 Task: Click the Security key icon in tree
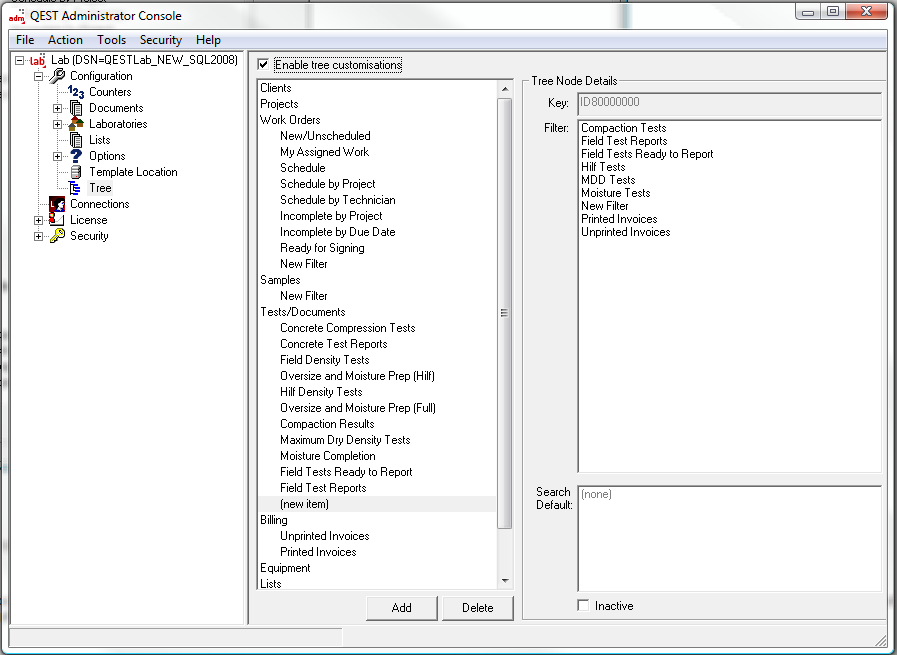pos(57,236)
